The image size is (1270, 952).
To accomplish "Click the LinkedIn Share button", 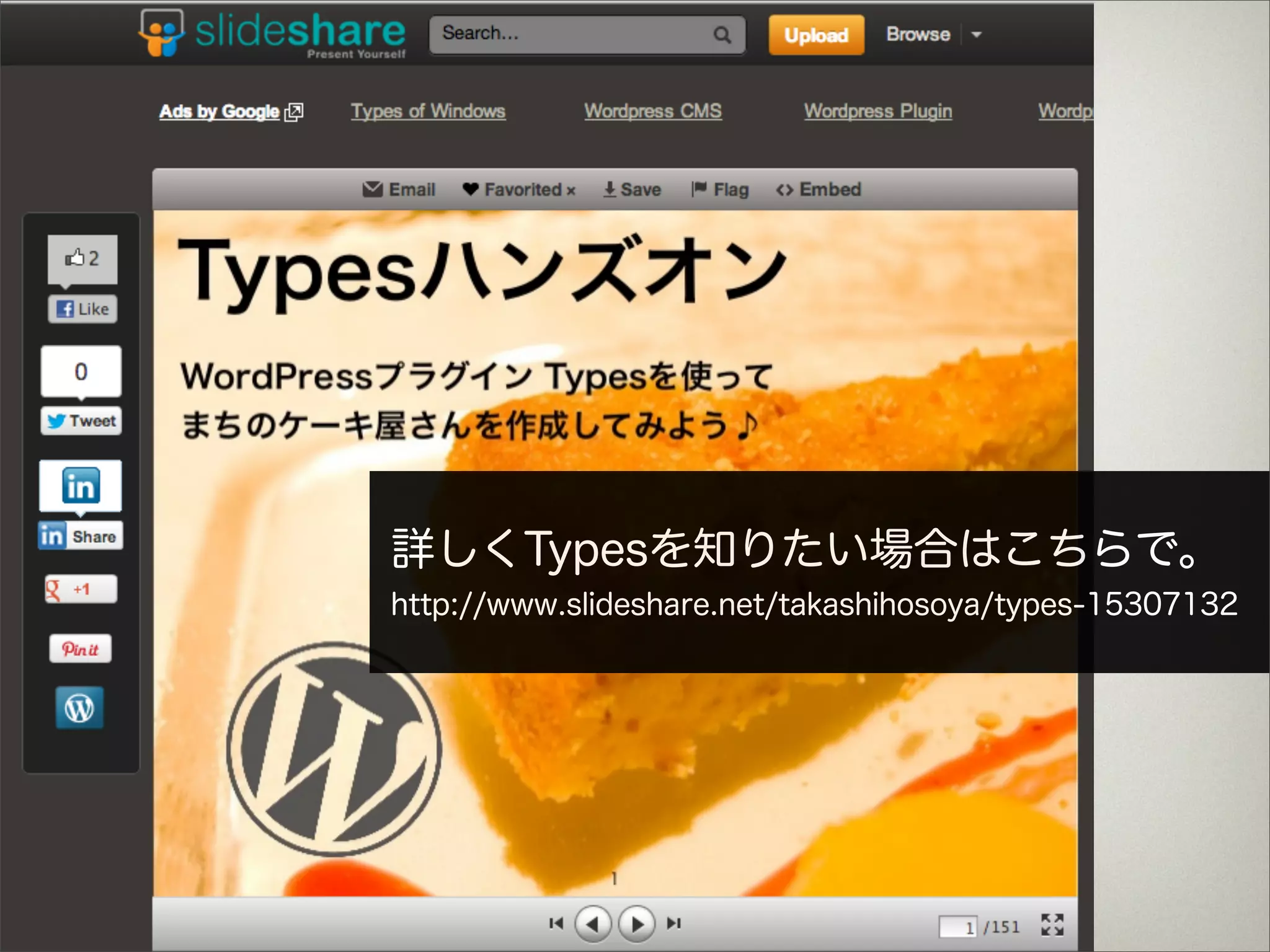I will (81, 535).
